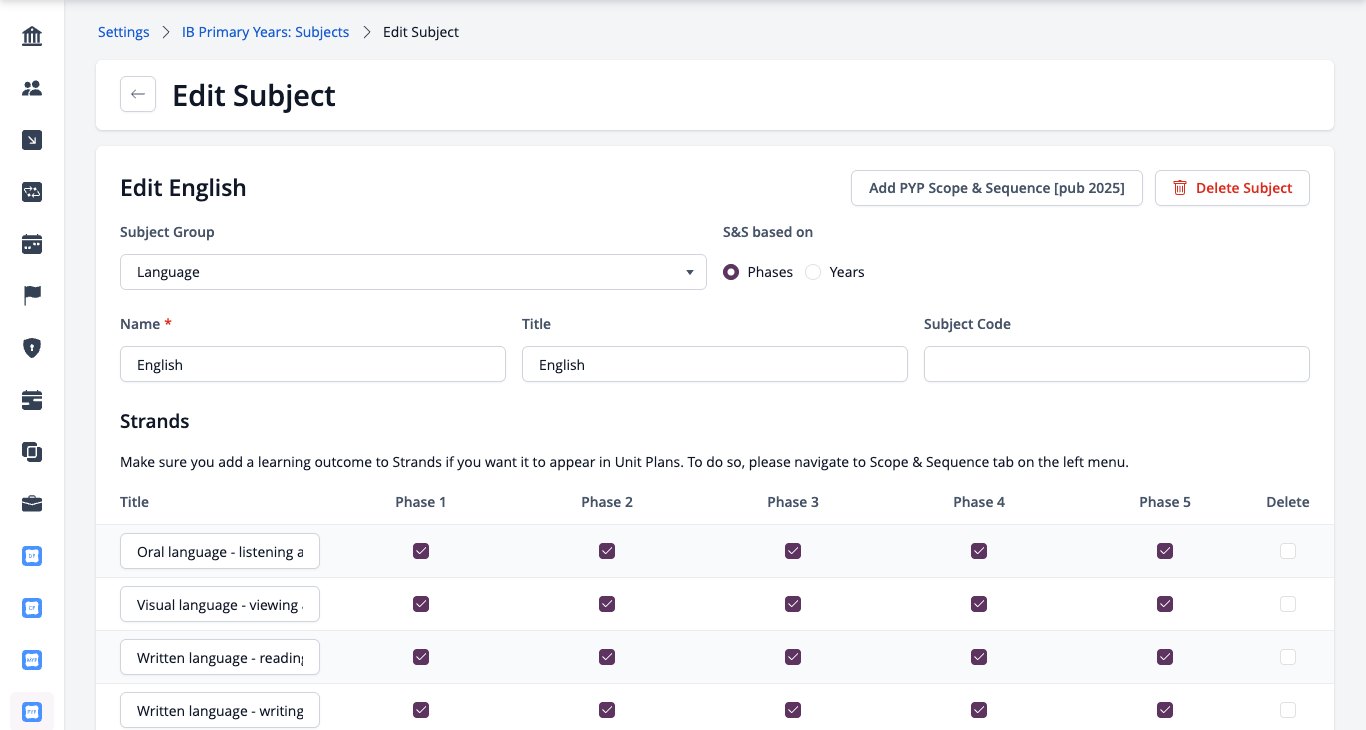Open the shield lock icon in sidebar
The height and width of the screenshot is (730, 1366).
[32, 348]
